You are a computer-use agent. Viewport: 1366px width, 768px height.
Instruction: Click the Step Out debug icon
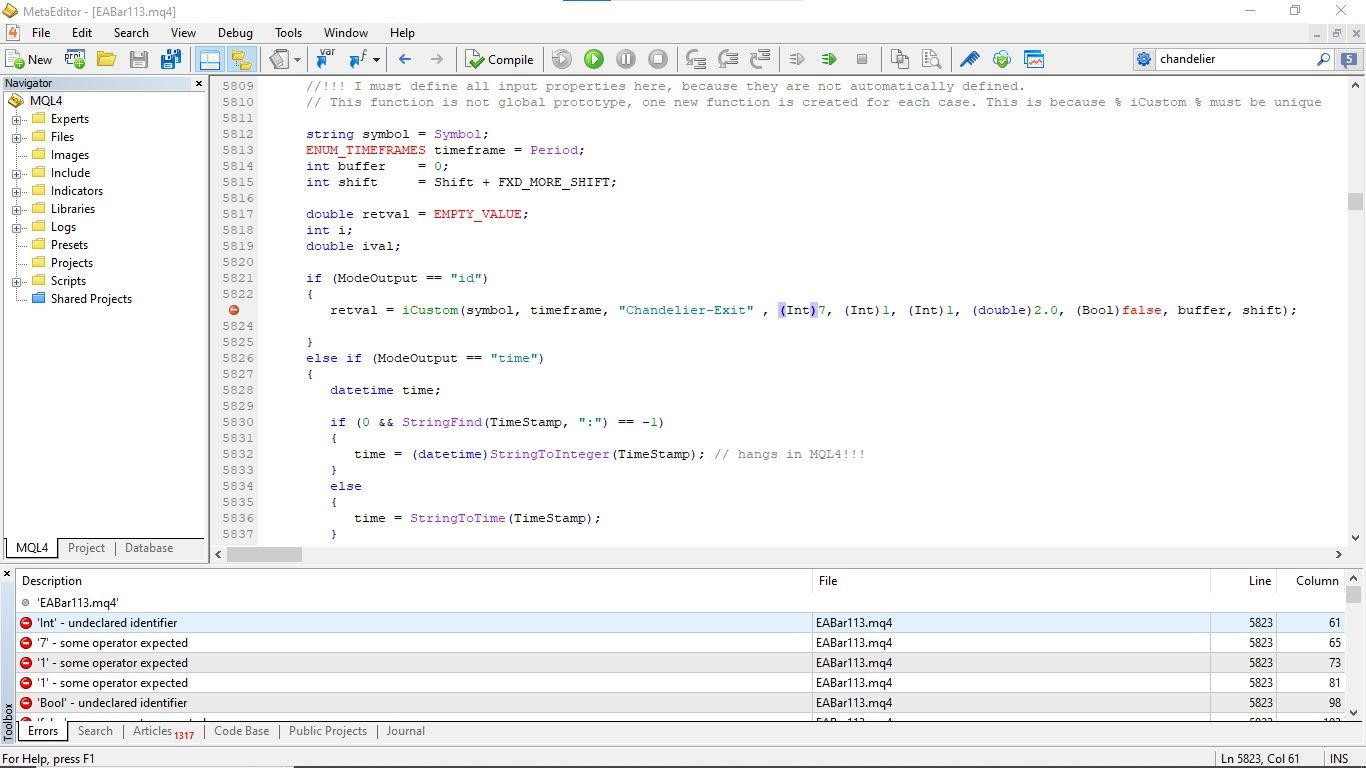pos(760,59)
